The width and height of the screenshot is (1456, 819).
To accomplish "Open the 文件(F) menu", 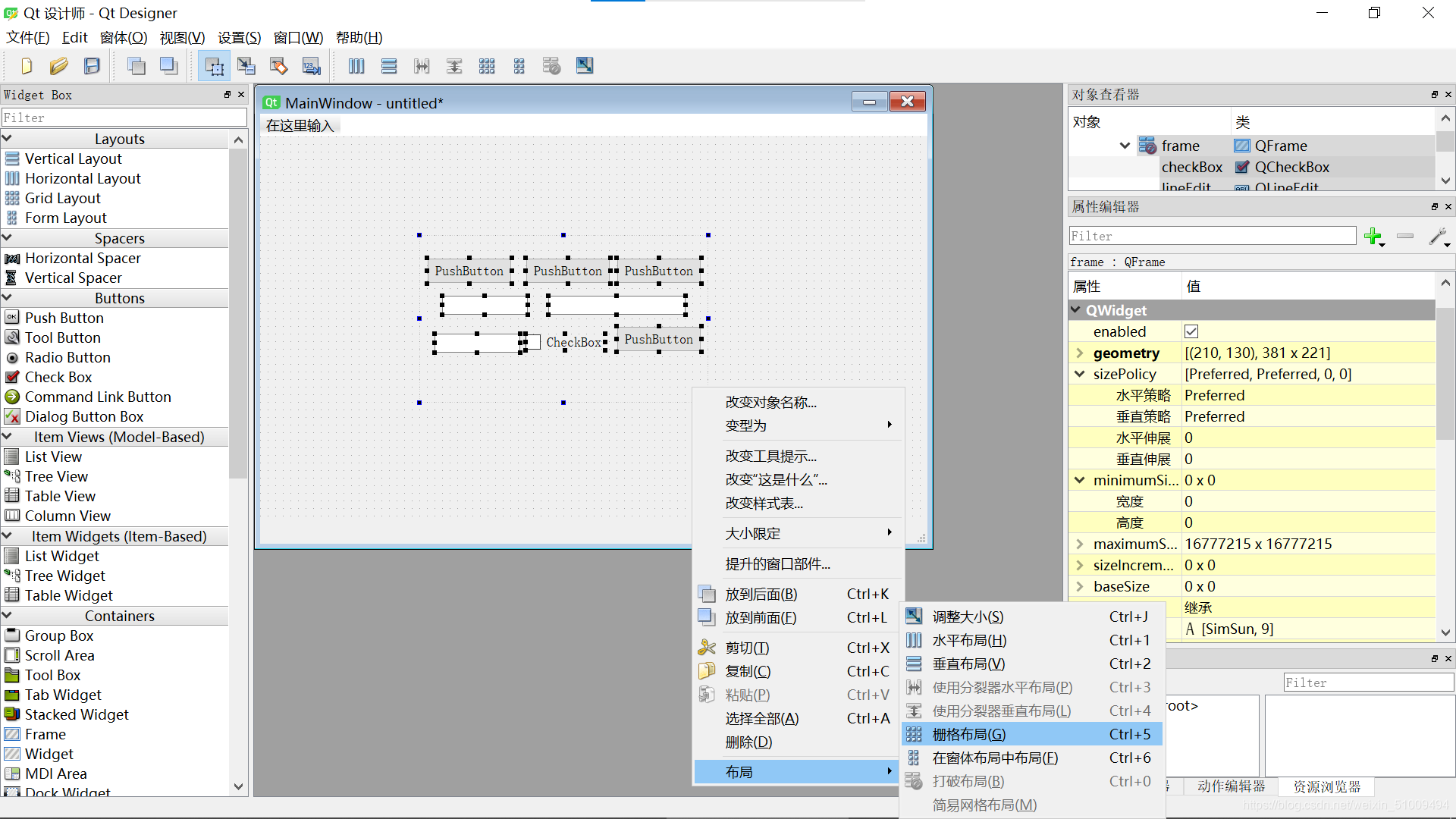I will [28, 37].
